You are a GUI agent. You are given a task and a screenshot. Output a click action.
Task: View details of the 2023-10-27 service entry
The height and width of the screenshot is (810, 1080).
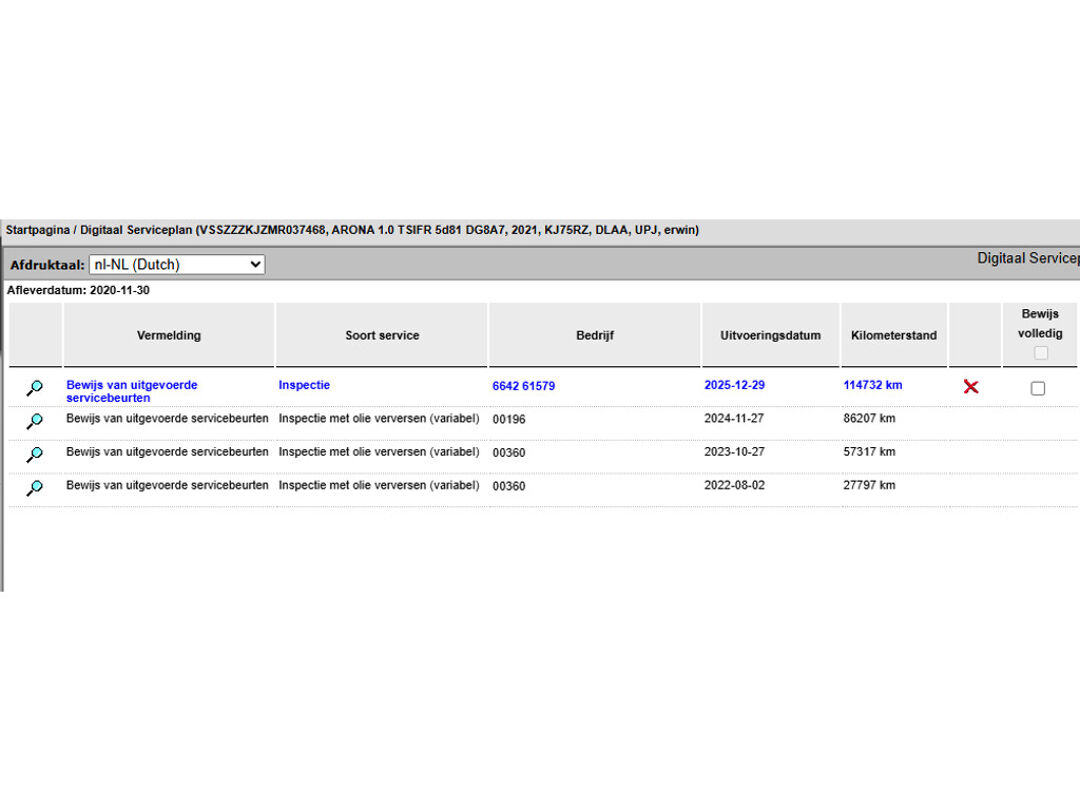coord(35,454)
